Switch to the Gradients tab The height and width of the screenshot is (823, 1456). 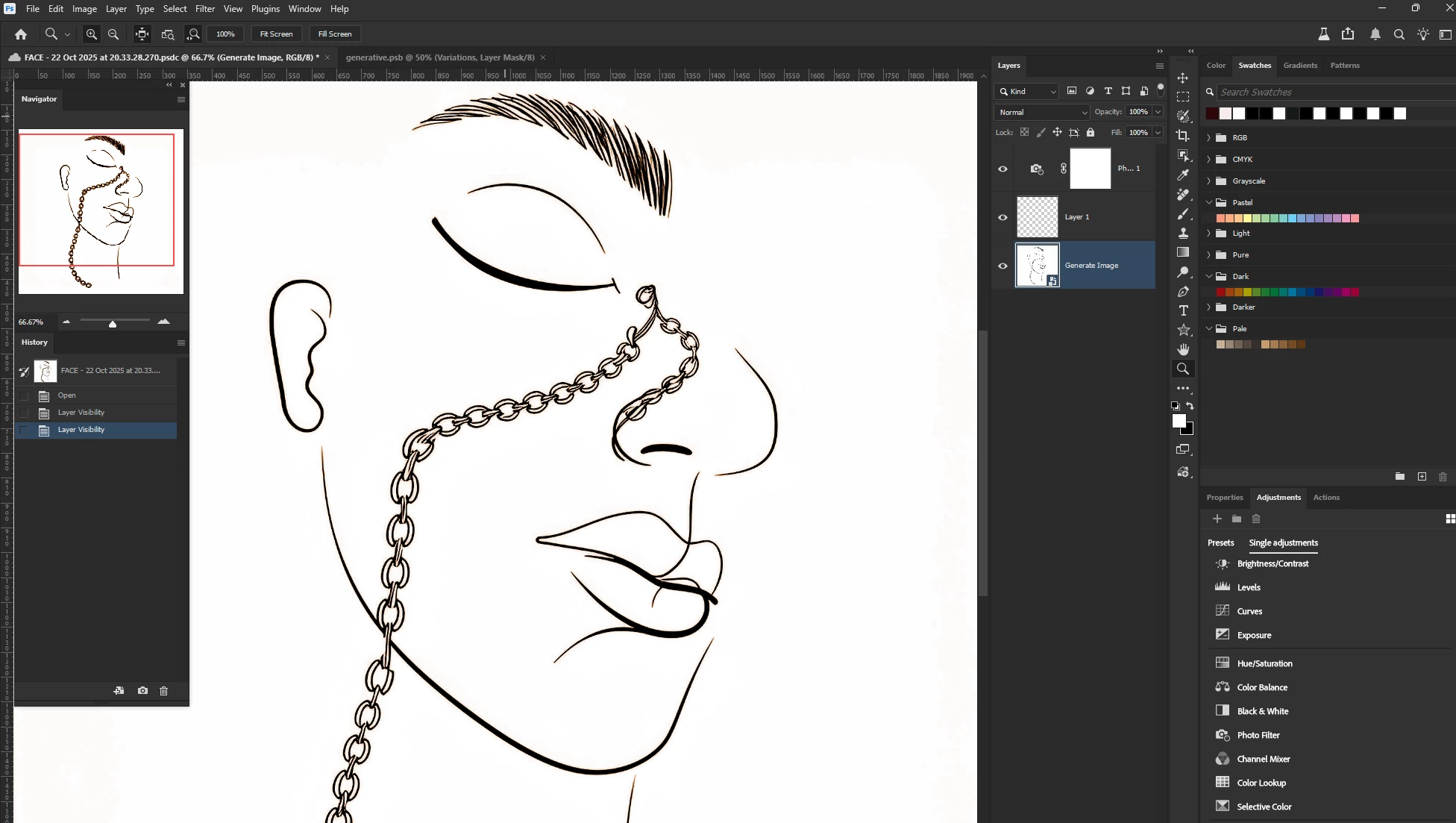(1299, 66)
